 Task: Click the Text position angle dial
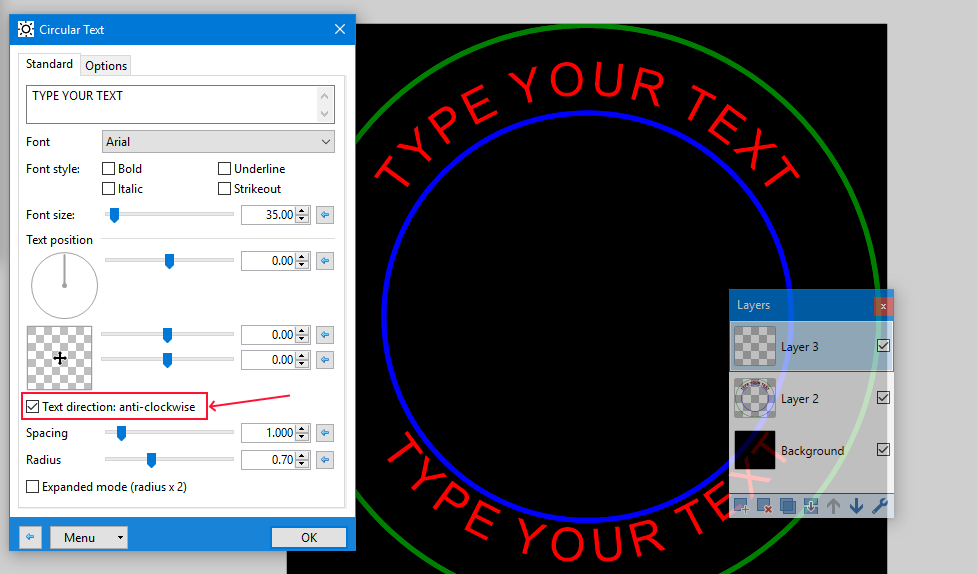[64, 285]
